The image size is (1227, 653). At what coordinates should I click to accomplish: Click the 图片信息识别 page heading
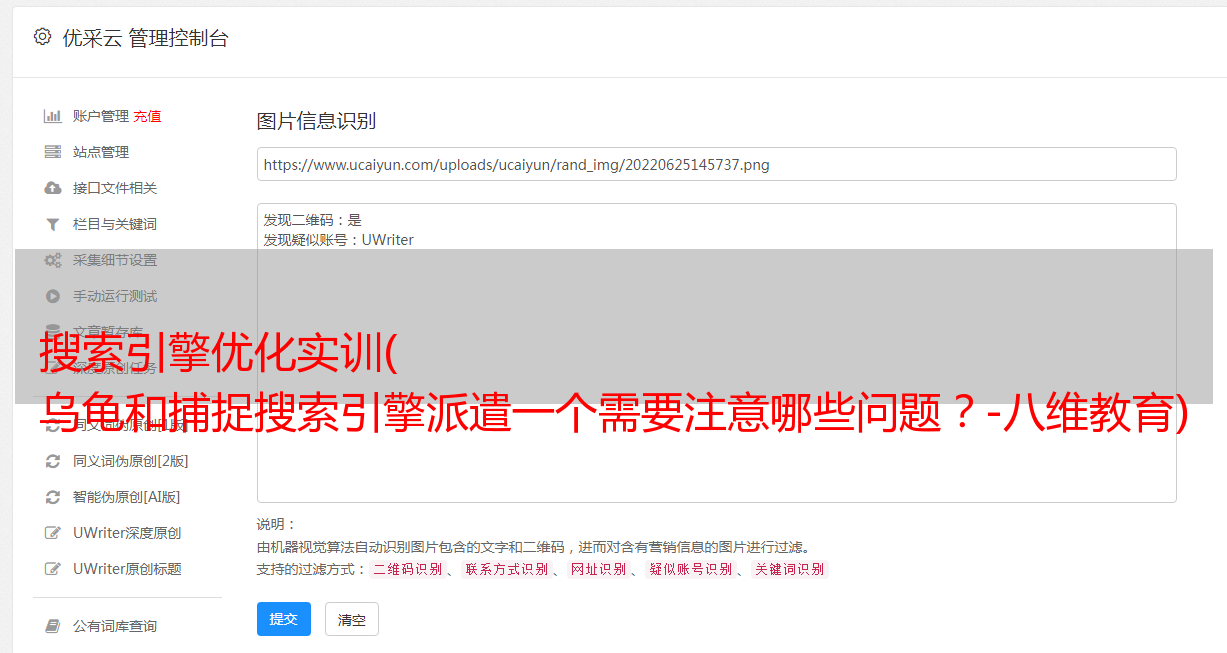pyautogui.click(x=316, y=121)
